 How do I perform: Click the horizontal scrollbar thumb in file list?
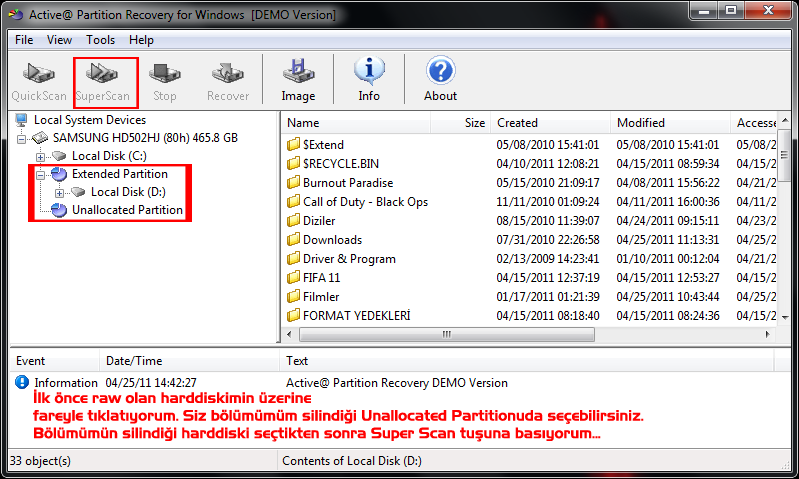447,334
